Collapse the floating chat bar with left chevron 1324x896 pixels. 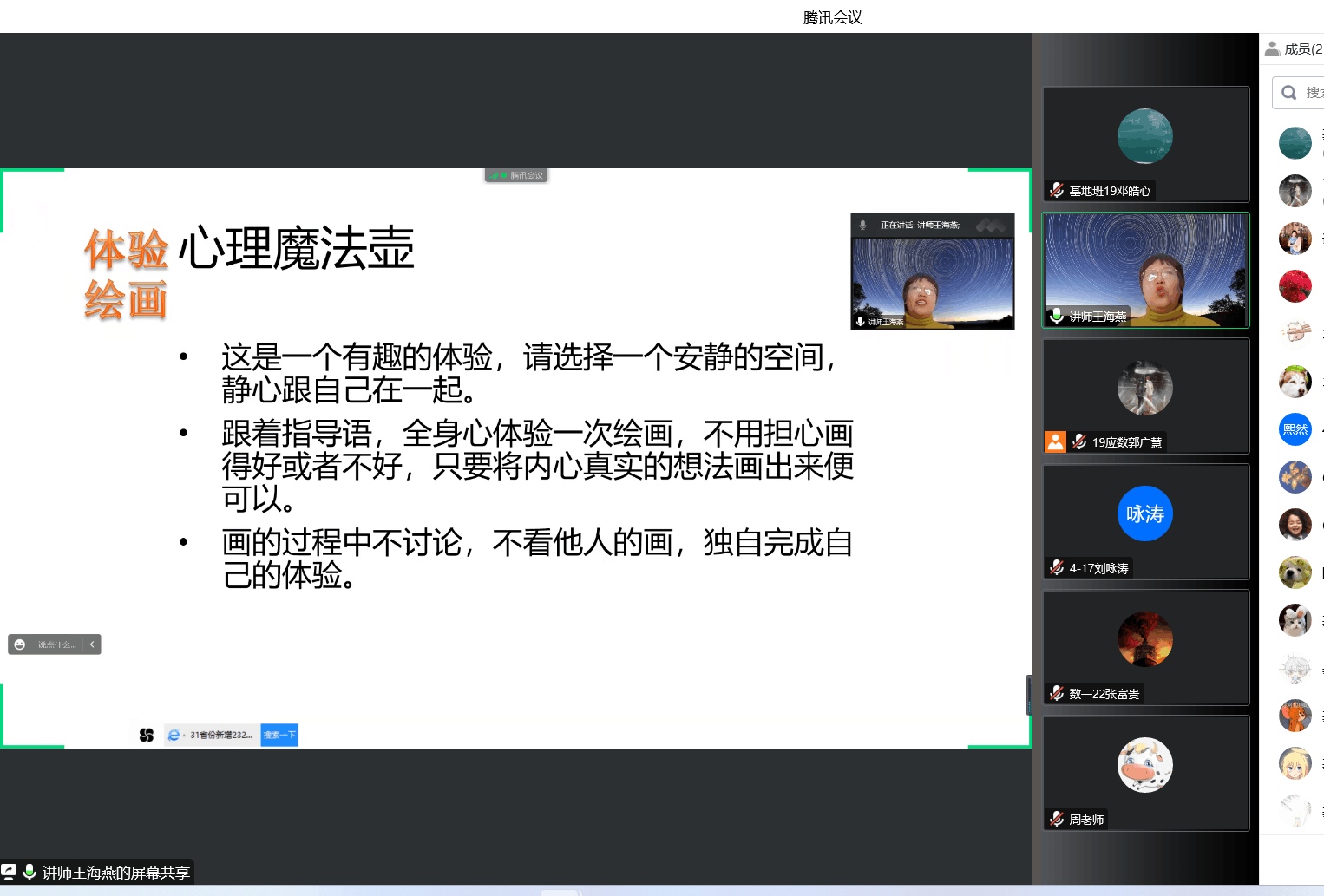pyautogui.click(x=92, y=644)
